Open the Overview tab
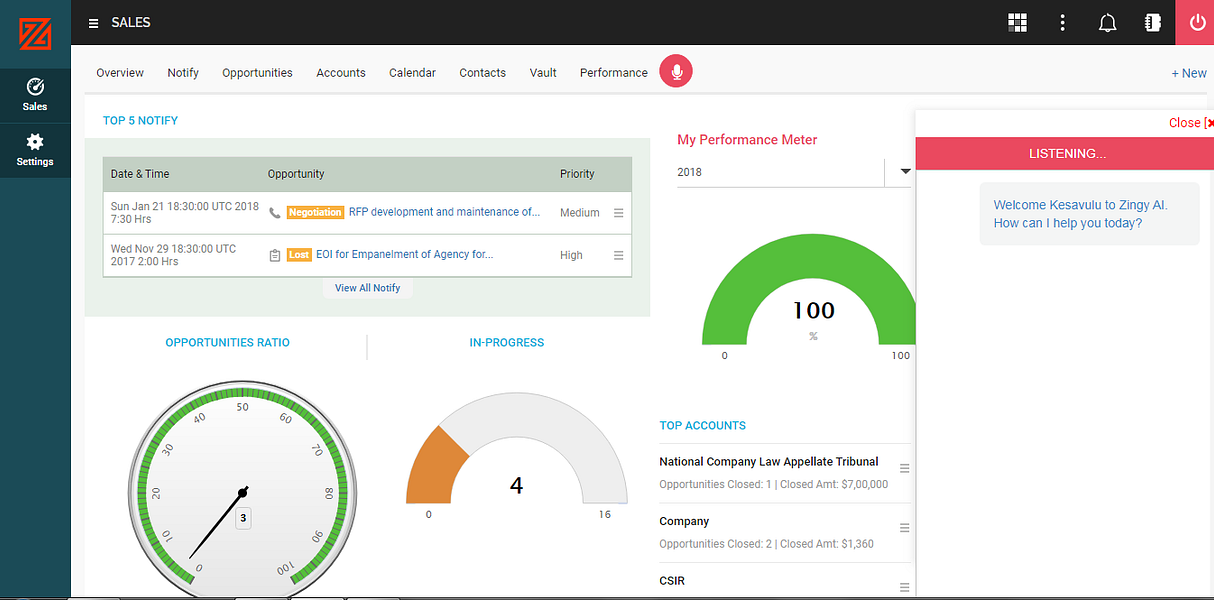Viewport: 1214px width, 600px height. tap(120, 73)
